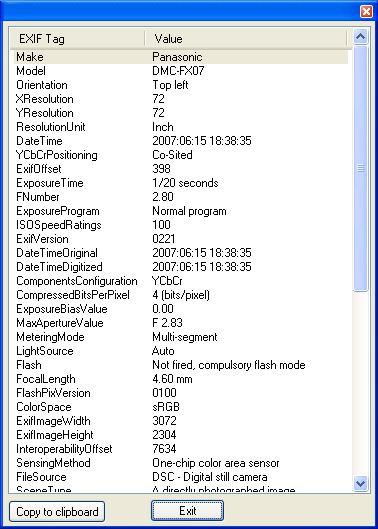Click the vertical scrollbar thumb
Image resolution: width=378 pixels, height=529 pixels.
(x=360, y=168)
